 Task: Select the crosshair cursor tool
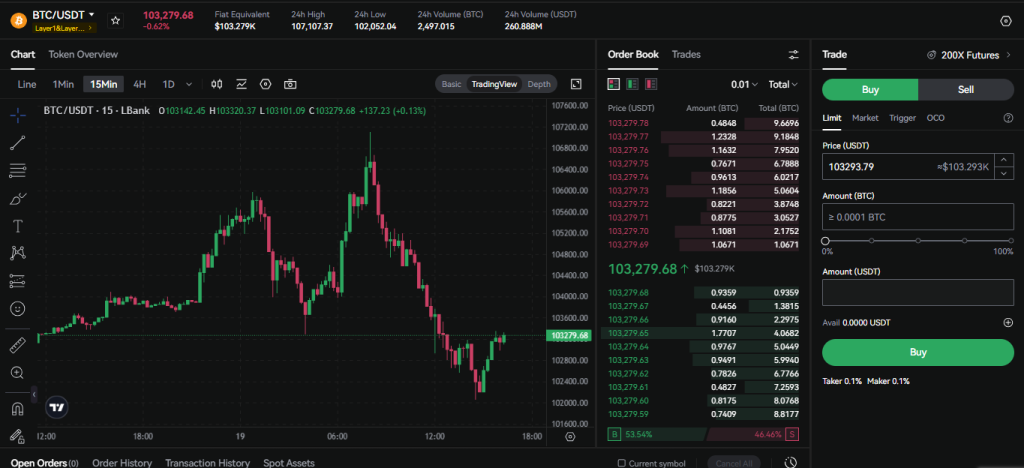coord(18,116)
